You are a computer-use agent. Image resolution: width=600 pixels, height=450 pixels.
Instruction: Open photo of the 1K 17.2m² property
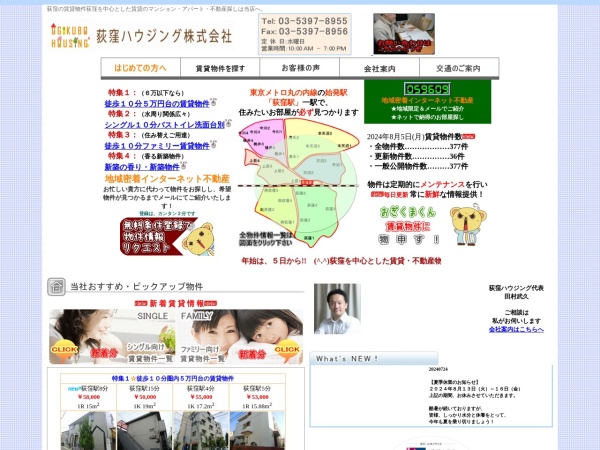[x=201, y=430]
